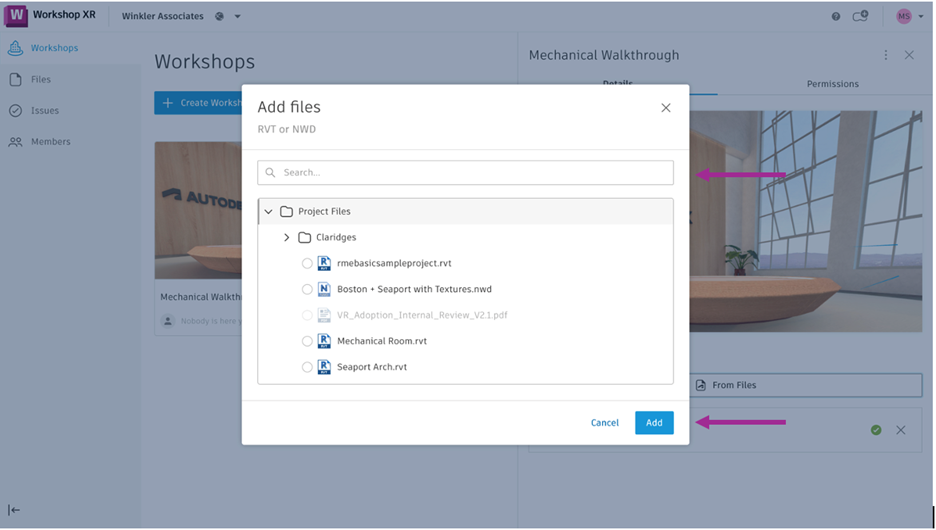The image size is (936, 530).
Task: Click the globe icon next to Winkler Associates
Action: pyautogui.click(x=220, y=16)
